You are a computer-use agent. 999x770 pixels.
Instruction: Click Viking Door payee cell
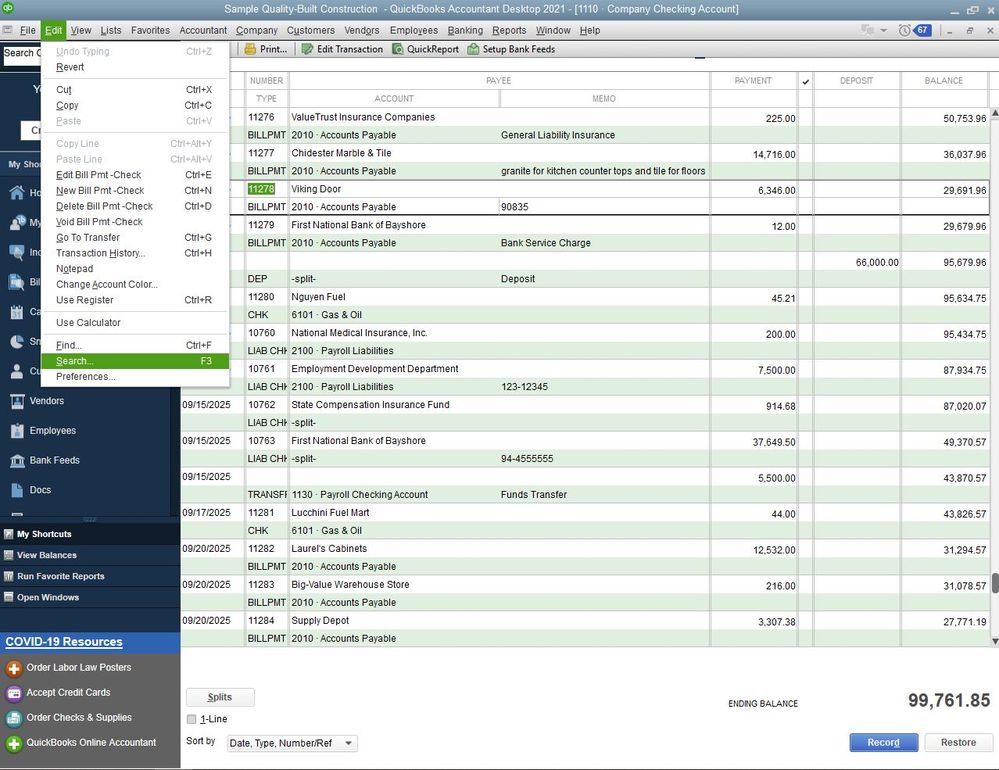click(499, 189)
